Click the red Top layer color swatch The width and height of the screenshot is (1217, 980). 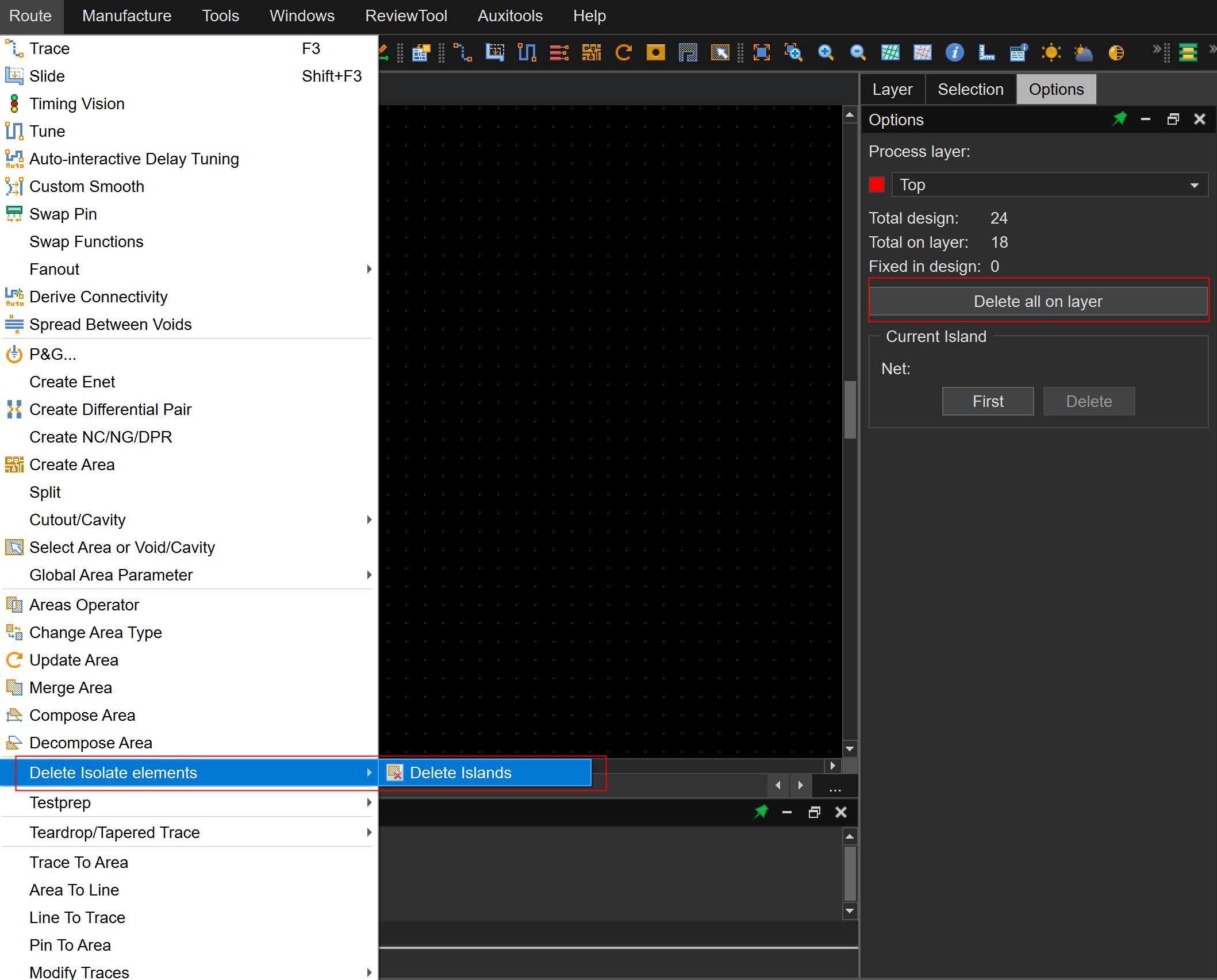click(x=877, y=185)
